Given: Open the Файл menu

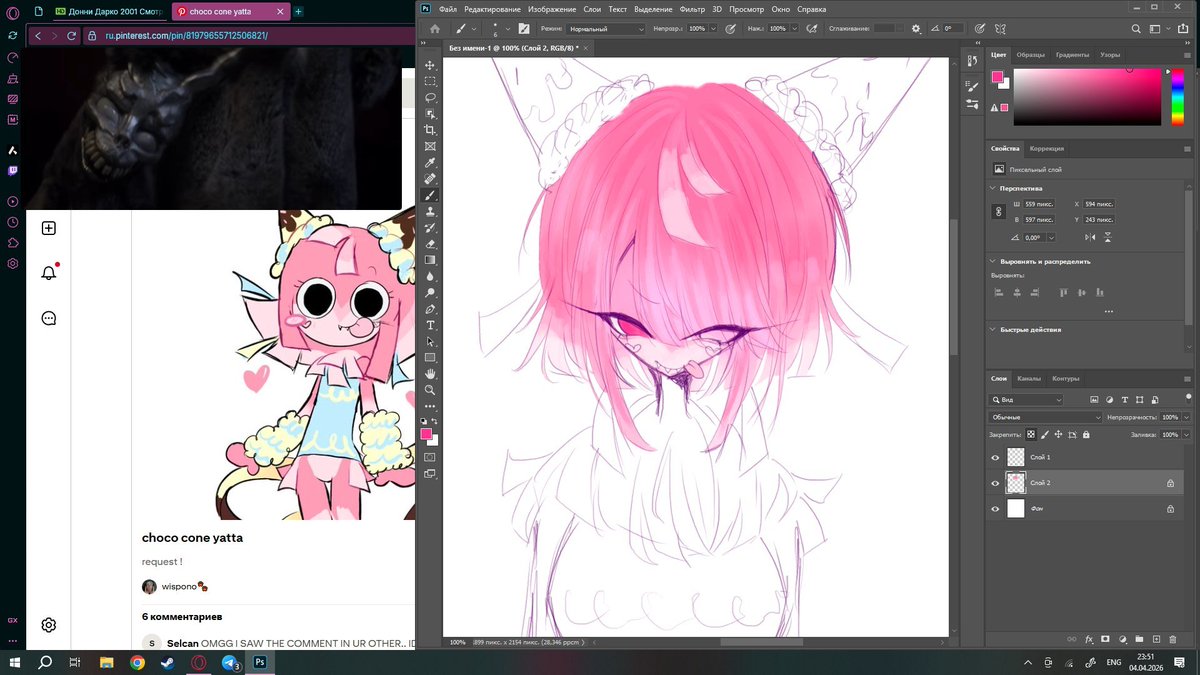Looking at the screenshot, I should pyautogui.click(x=448, y=9).
